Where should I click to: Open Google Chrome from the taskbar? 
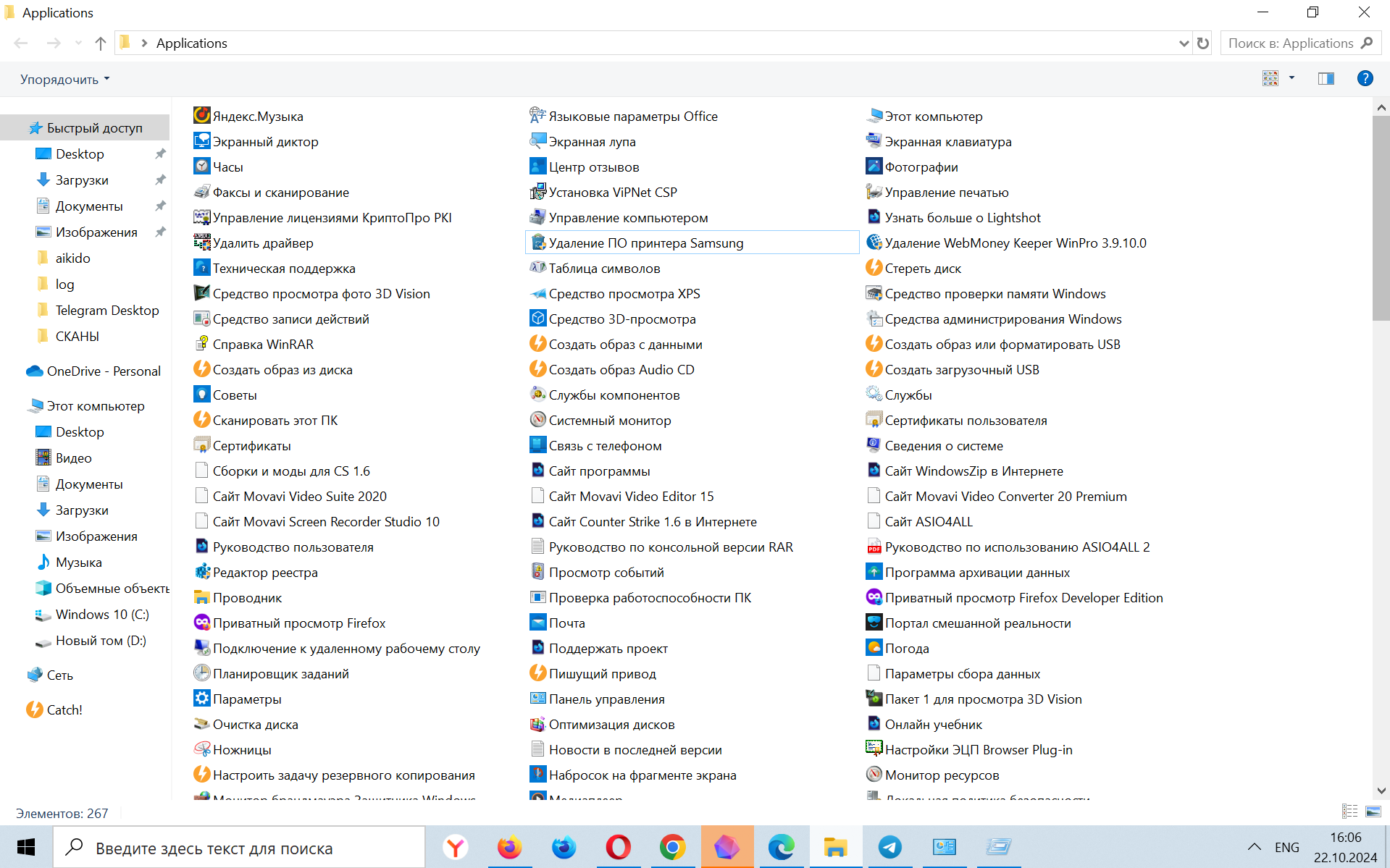(672, 847)
